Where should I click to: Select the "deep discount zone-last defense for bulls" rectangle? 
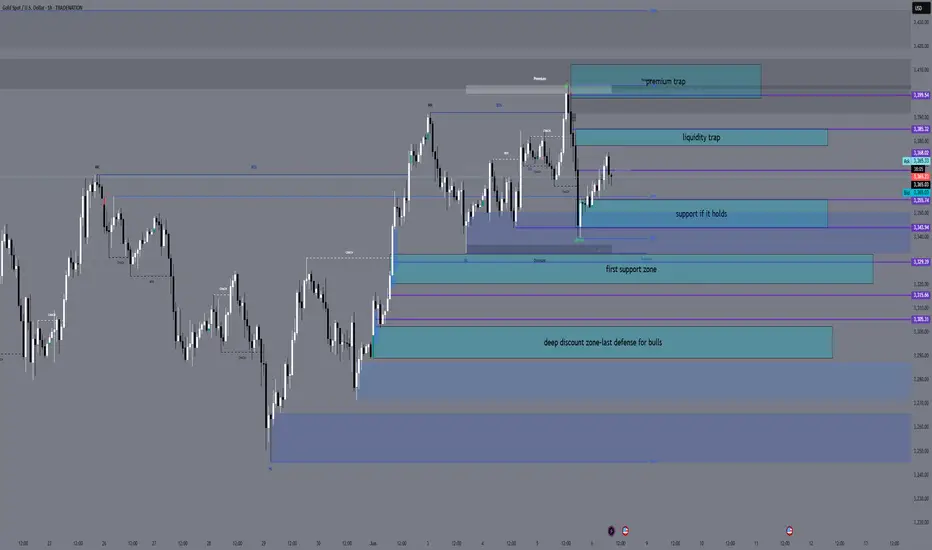tap(603, 342)
